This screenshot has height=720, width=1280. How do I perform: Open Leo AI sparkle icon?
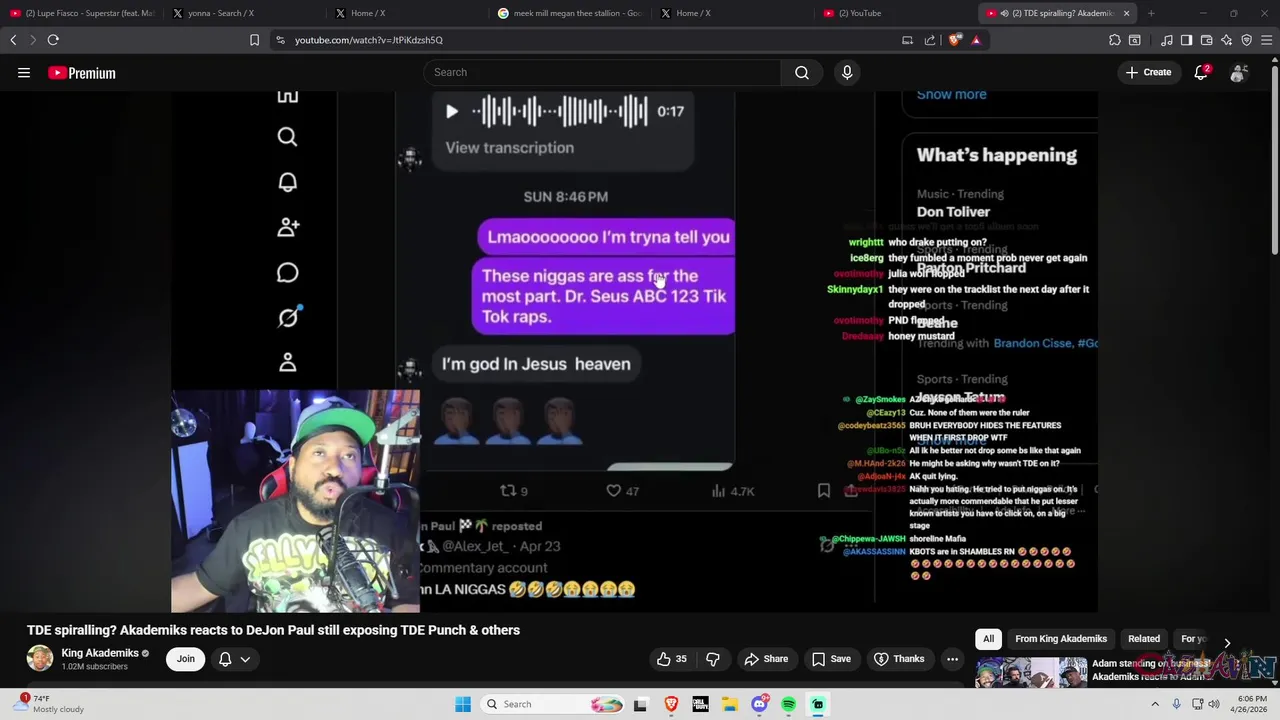[1226, 40]
